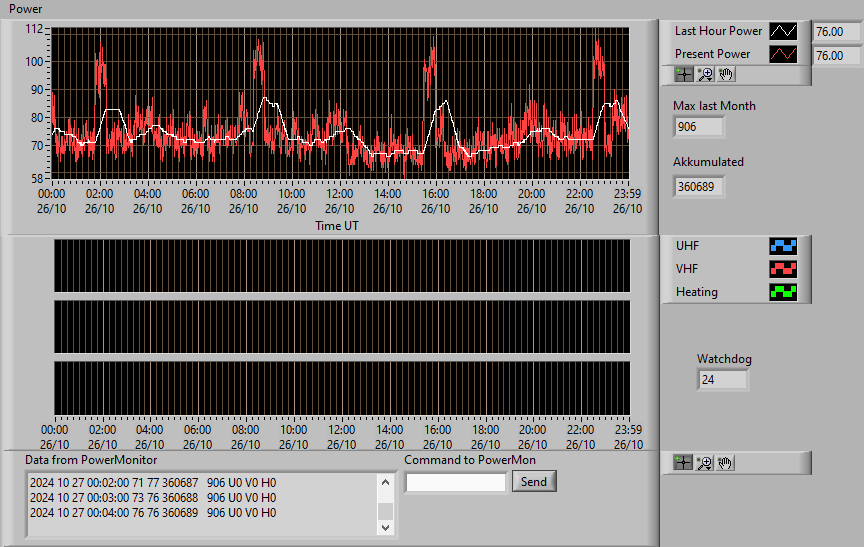Pick the hand tool in the lower graph palette
Screen dimensions: 864x547
[725, 463]
